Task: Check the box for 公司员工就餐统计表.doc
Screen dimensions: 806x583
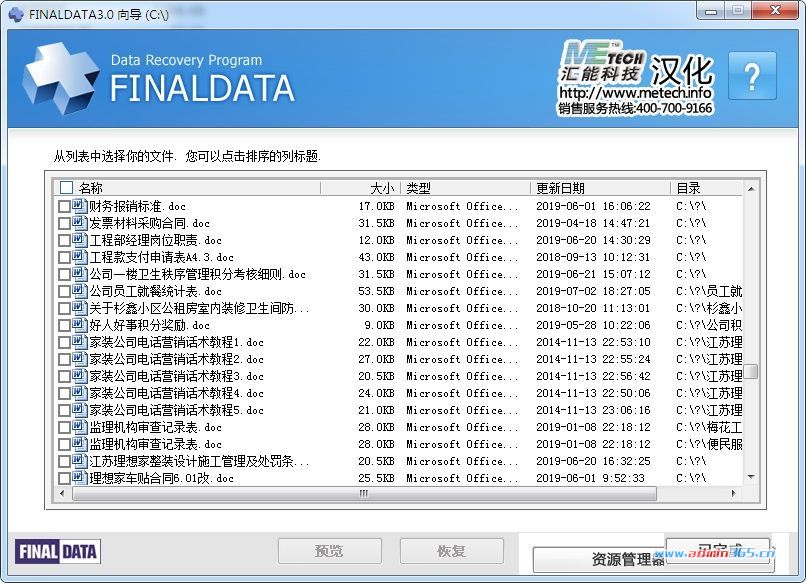Action: (64, 292)
